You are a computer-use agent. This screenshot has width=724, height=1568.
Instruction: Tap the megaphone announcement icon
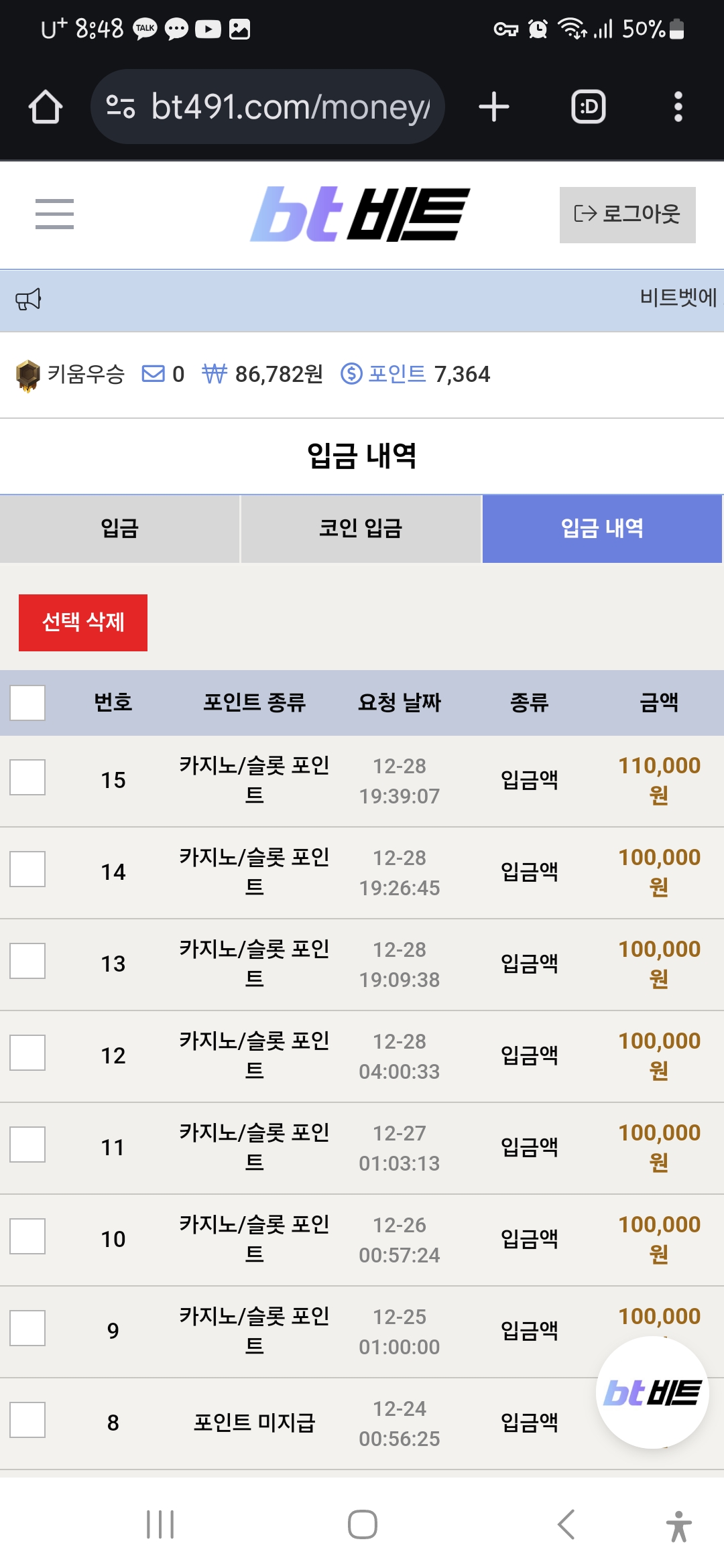click(29, 300)
